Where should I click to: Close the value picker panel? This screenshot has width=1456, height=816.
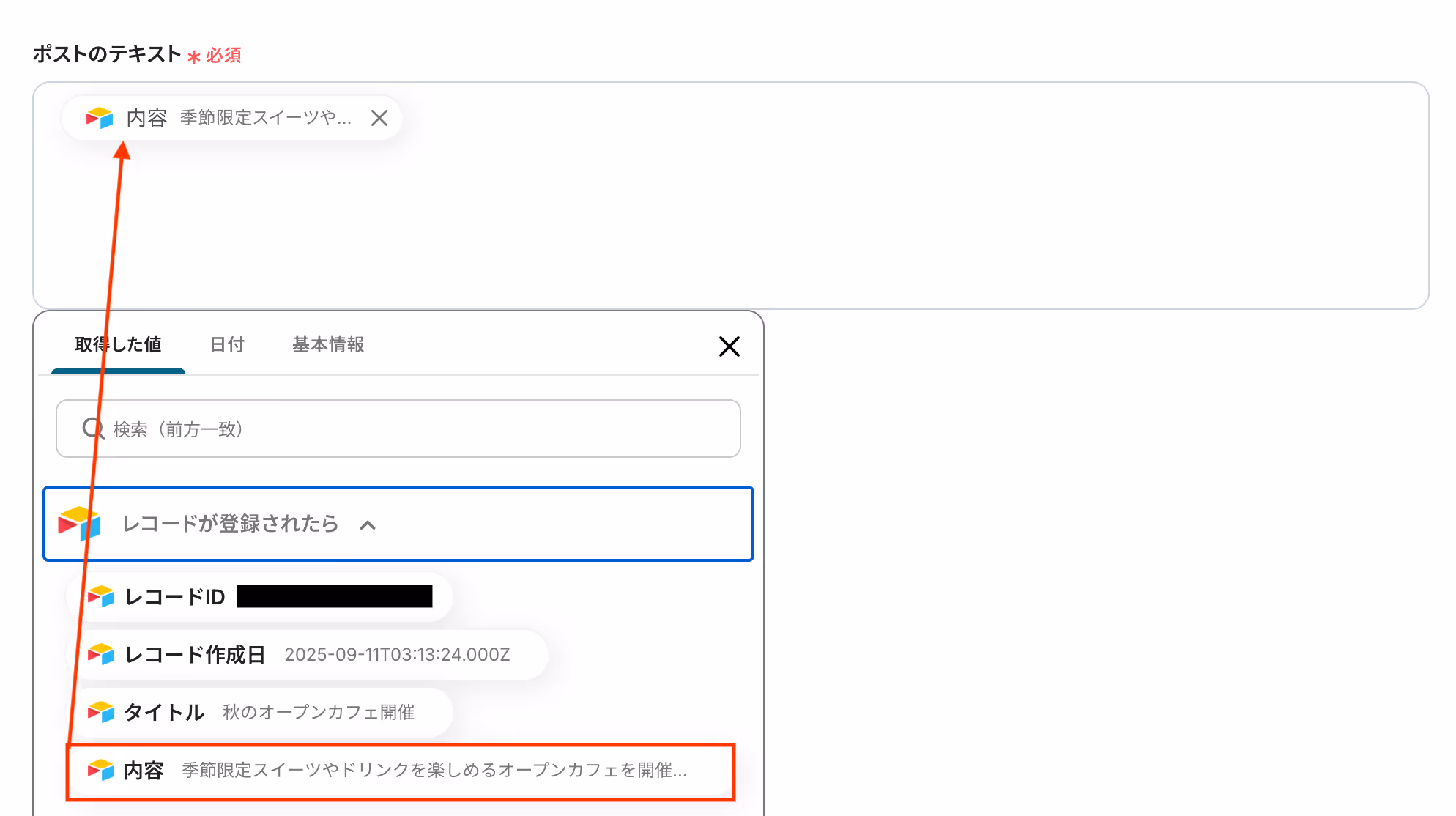click(729, 346)
